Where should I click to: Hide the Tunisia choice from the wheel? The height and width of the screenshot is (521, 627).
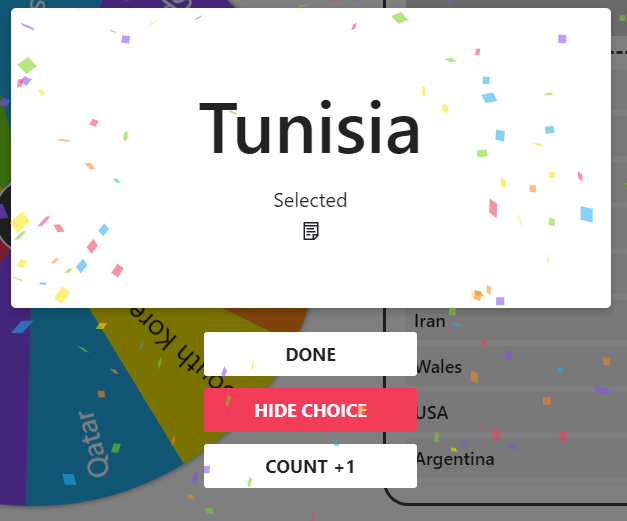pyautogui.click(x=310, y=410)
